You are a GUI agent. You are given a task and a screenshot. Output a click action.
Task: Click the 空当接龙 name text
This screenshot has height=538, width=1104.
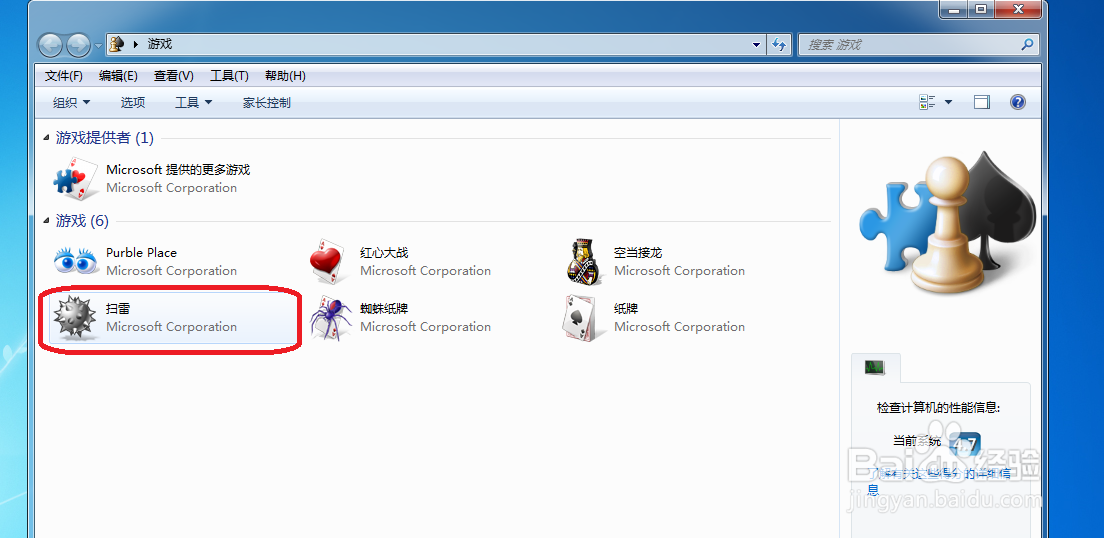click(639, 252)
